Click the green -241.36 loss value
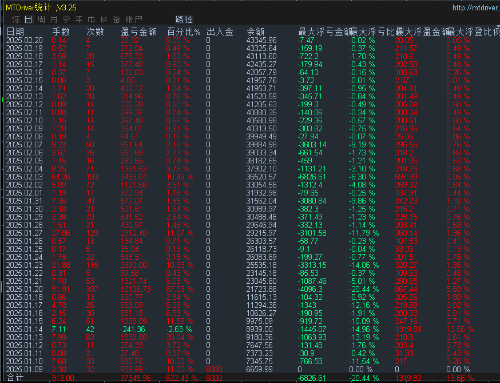This screenshot has height=383, width=500. pos(132,329)
